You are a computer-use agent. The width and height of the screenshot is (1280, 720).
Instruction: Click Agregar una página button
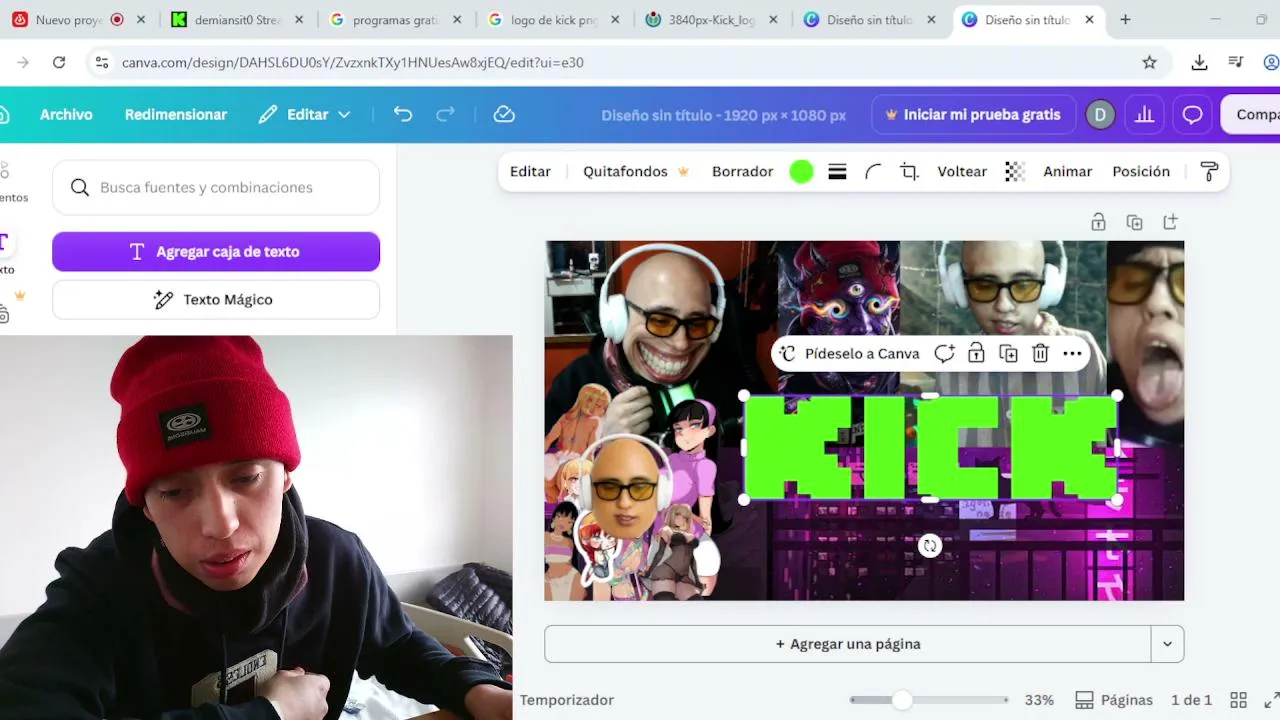point(848,644)
